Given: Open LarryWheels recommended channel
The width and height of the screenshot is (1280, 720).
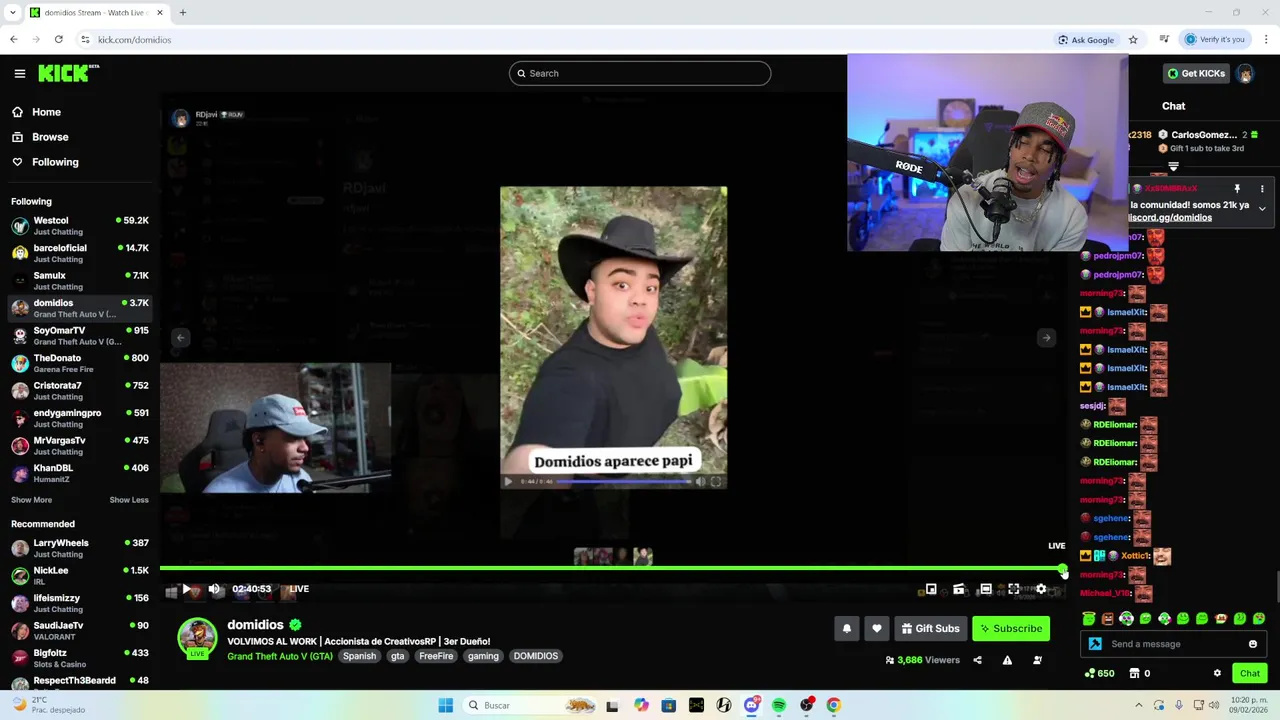Looking at the screenshot, I should 80,548.
